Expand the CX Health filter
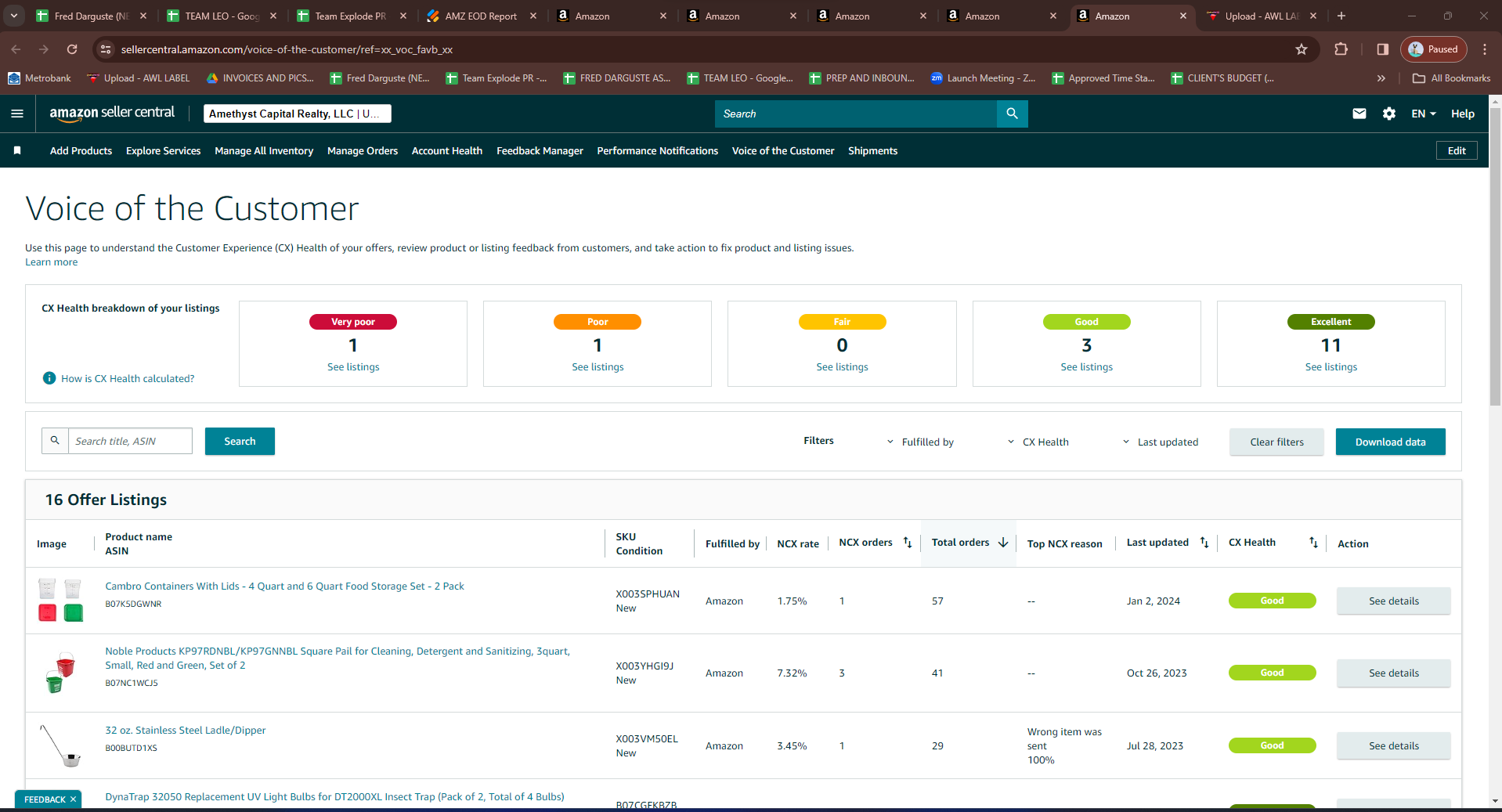 (x=1038, y=442)
